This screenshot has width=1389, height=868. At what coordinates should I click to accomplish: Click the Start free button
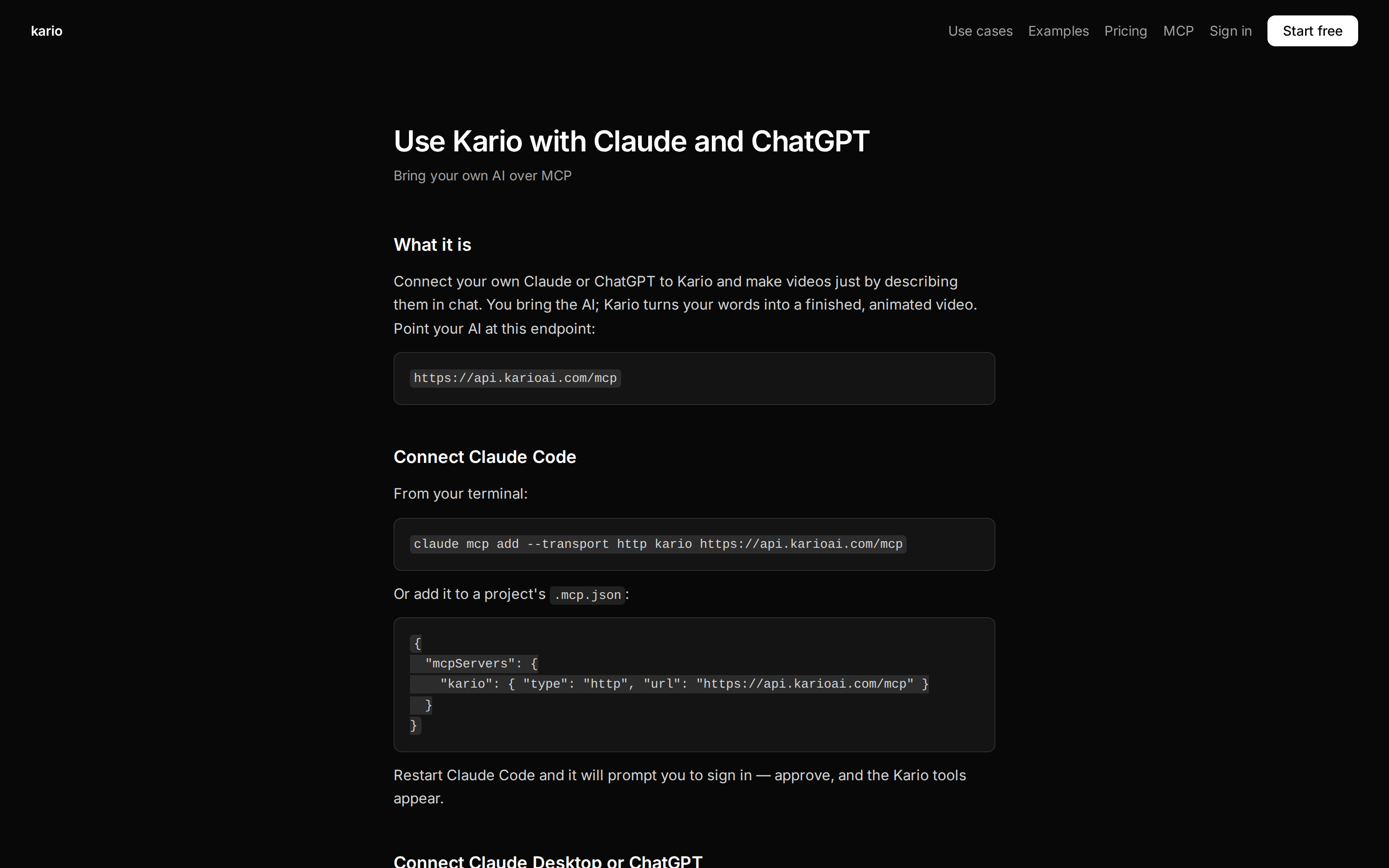(1312, 31)
